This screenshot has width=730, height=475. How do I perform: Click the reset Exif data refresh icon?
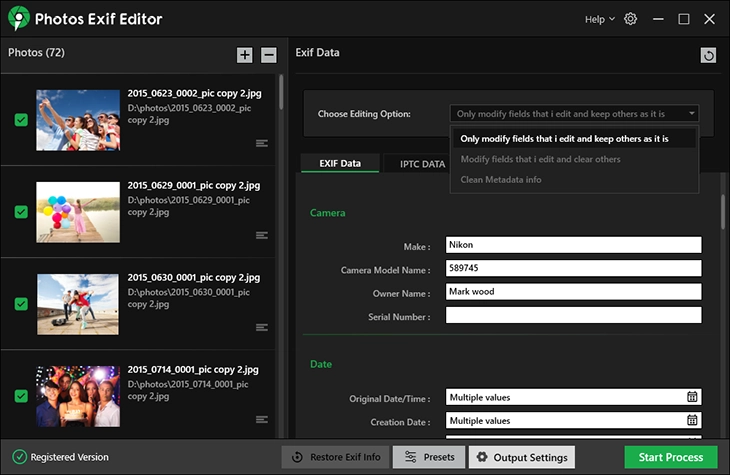point(709,56)
